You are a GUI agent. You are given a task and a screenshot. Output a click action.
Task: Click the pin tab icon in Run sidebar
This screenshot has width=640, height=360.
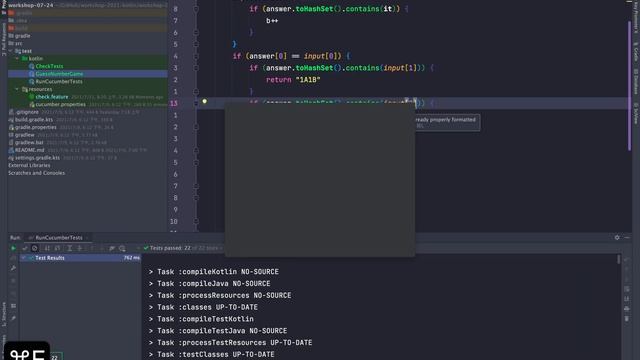click(x=13, y=318)
